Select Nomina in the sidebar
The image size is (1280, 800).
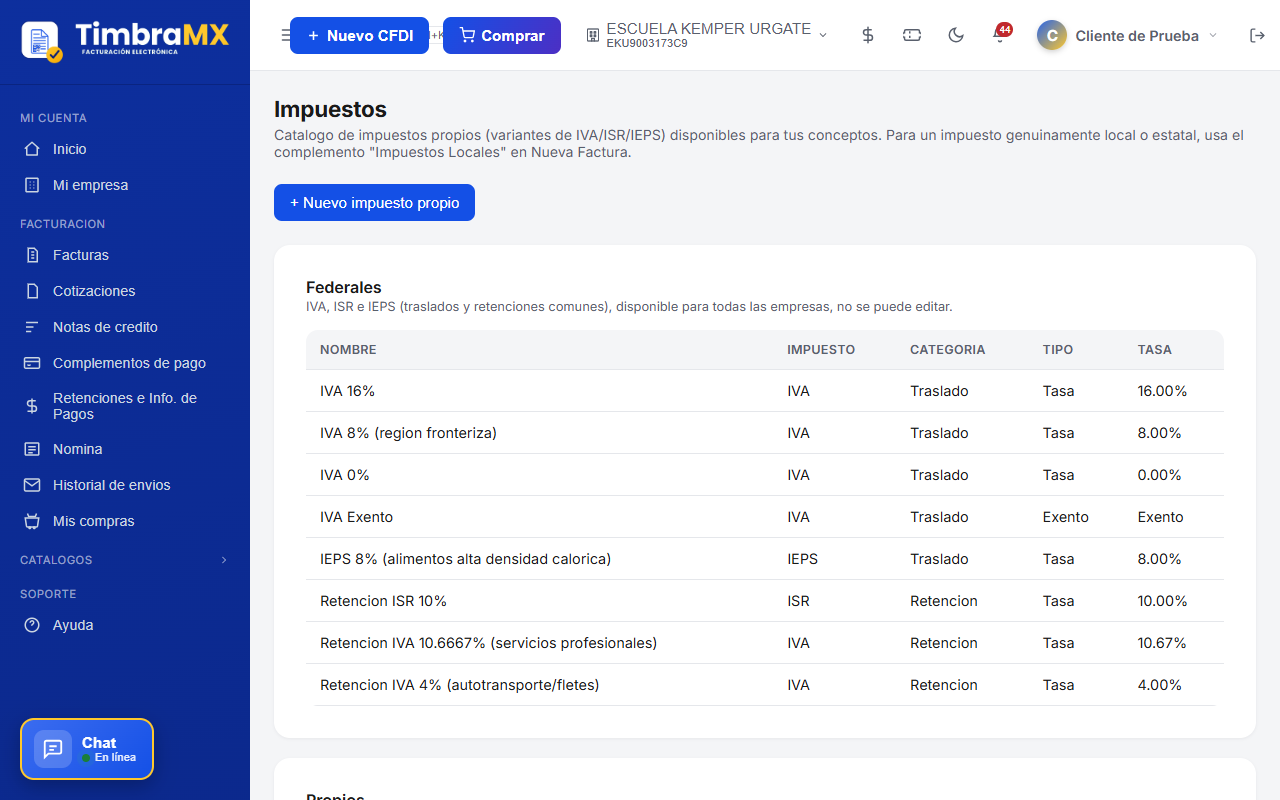78,449
